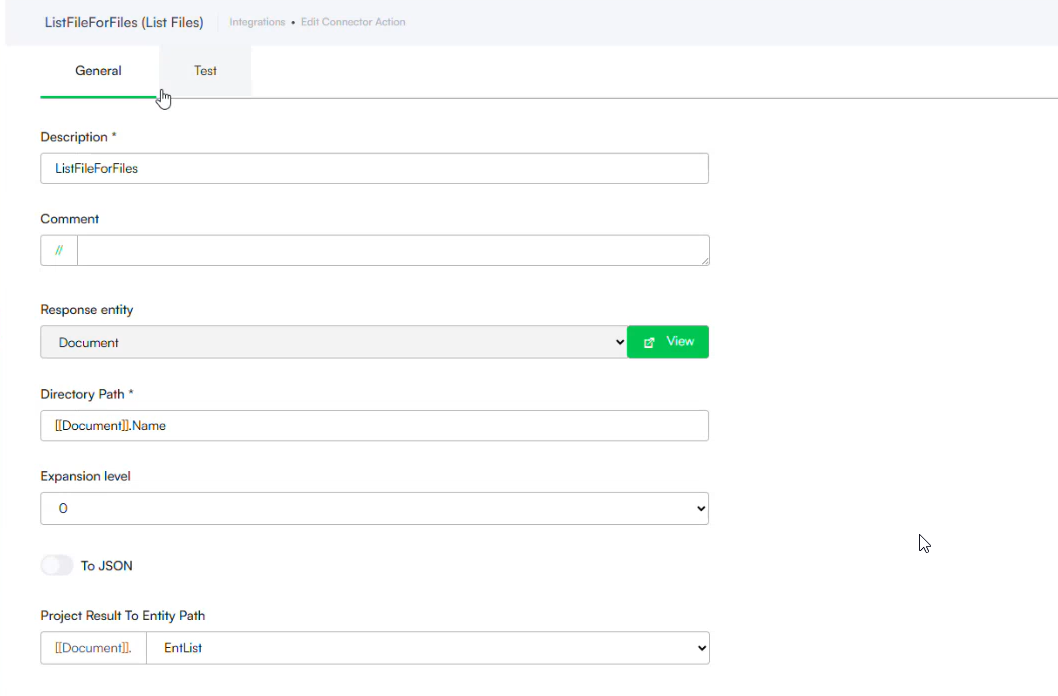Toggle the To JSON switch
The height and width of the screenshot is (696, 1058).
tap(57, 566)
